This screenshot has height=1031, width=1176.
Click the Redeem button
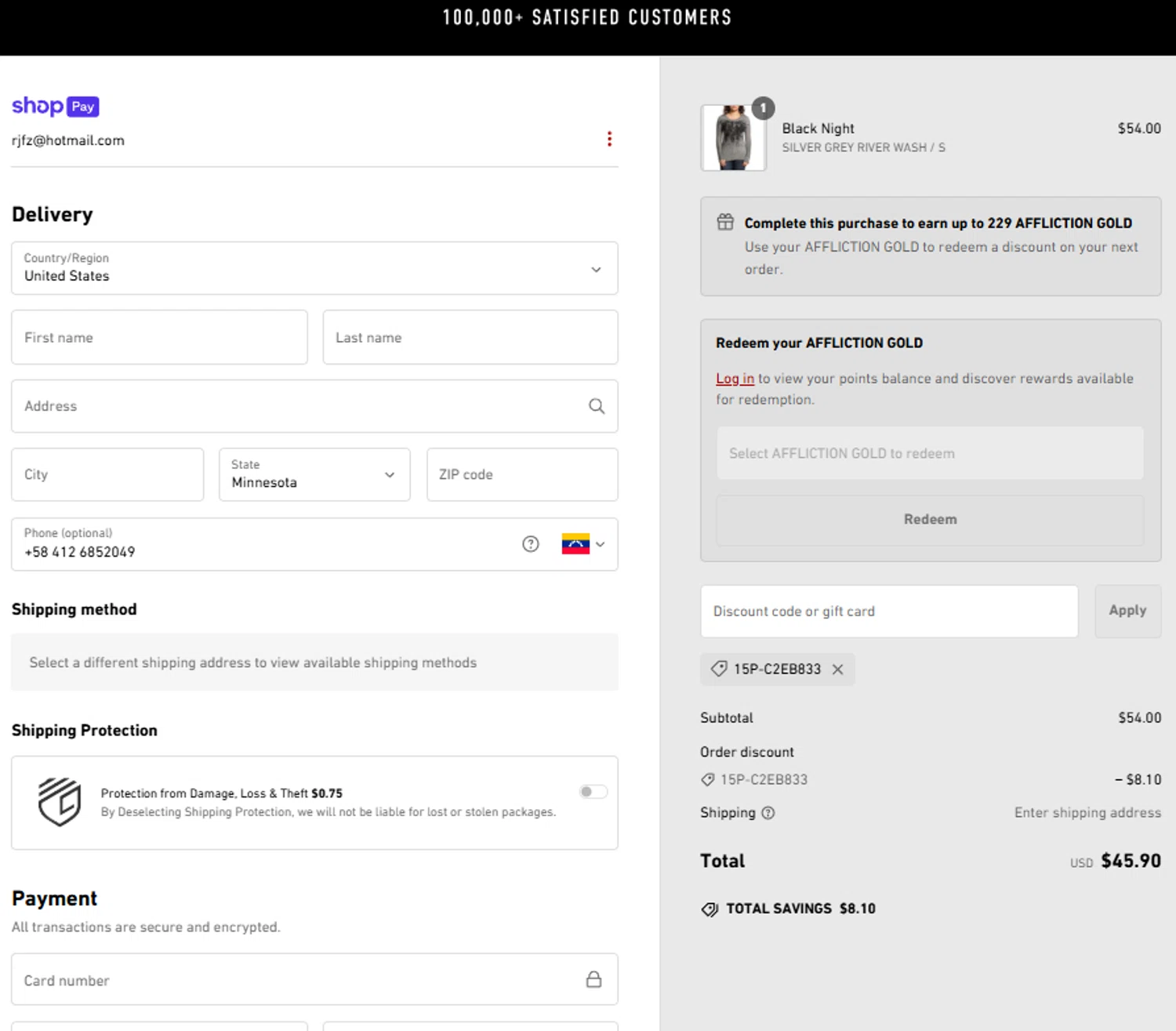pyautogui.click(x=930, y=520)
